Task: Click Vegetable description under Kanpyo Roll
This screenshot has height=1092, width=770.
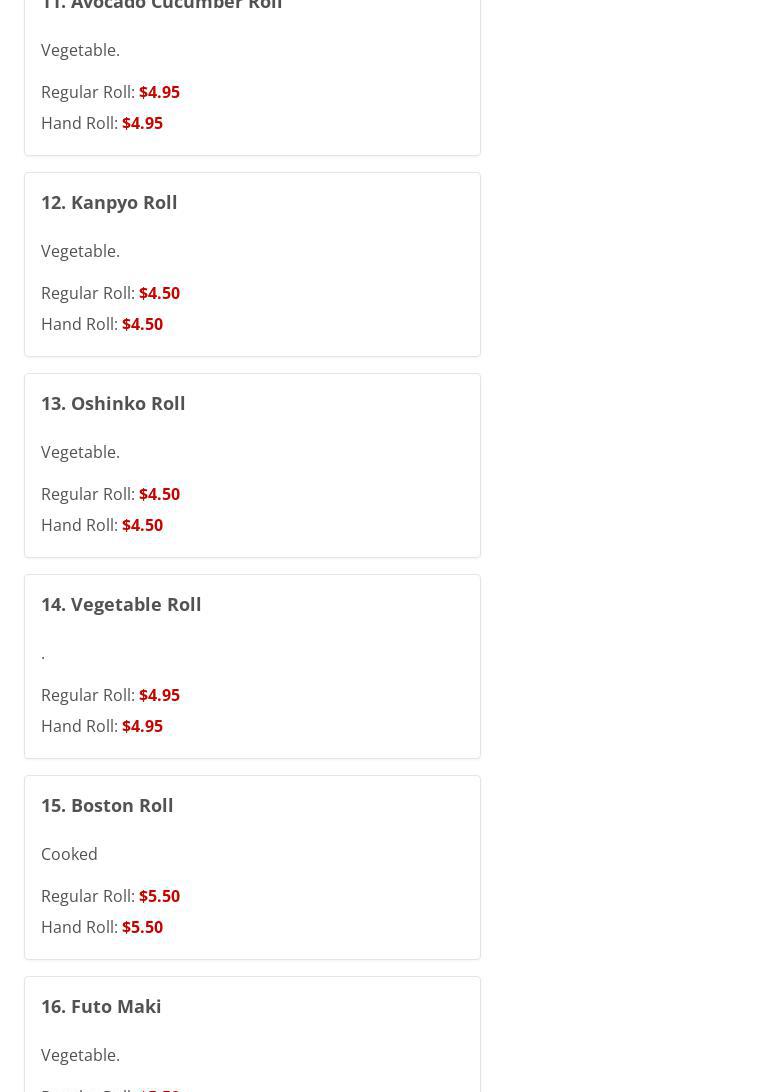Action: point(80,251)
